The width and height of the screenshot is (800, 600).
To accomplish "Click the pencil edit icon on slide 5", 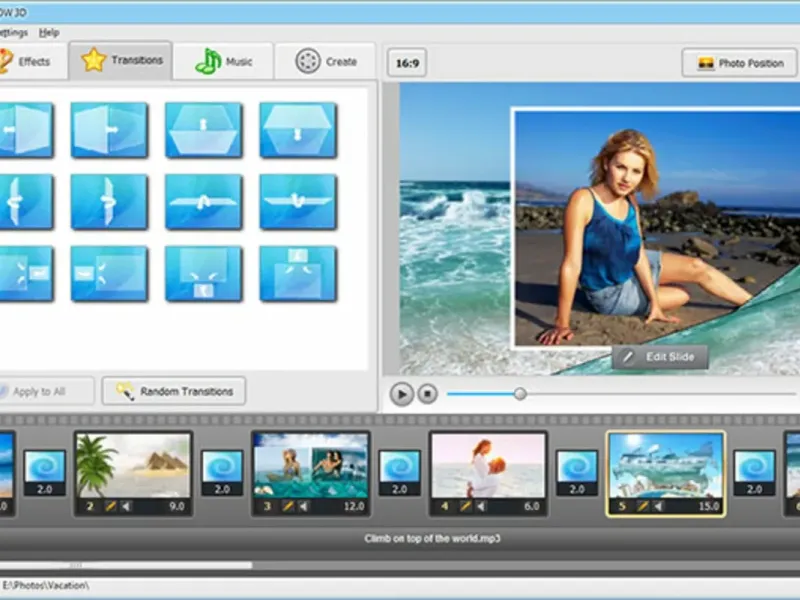I will click(643, 506).
